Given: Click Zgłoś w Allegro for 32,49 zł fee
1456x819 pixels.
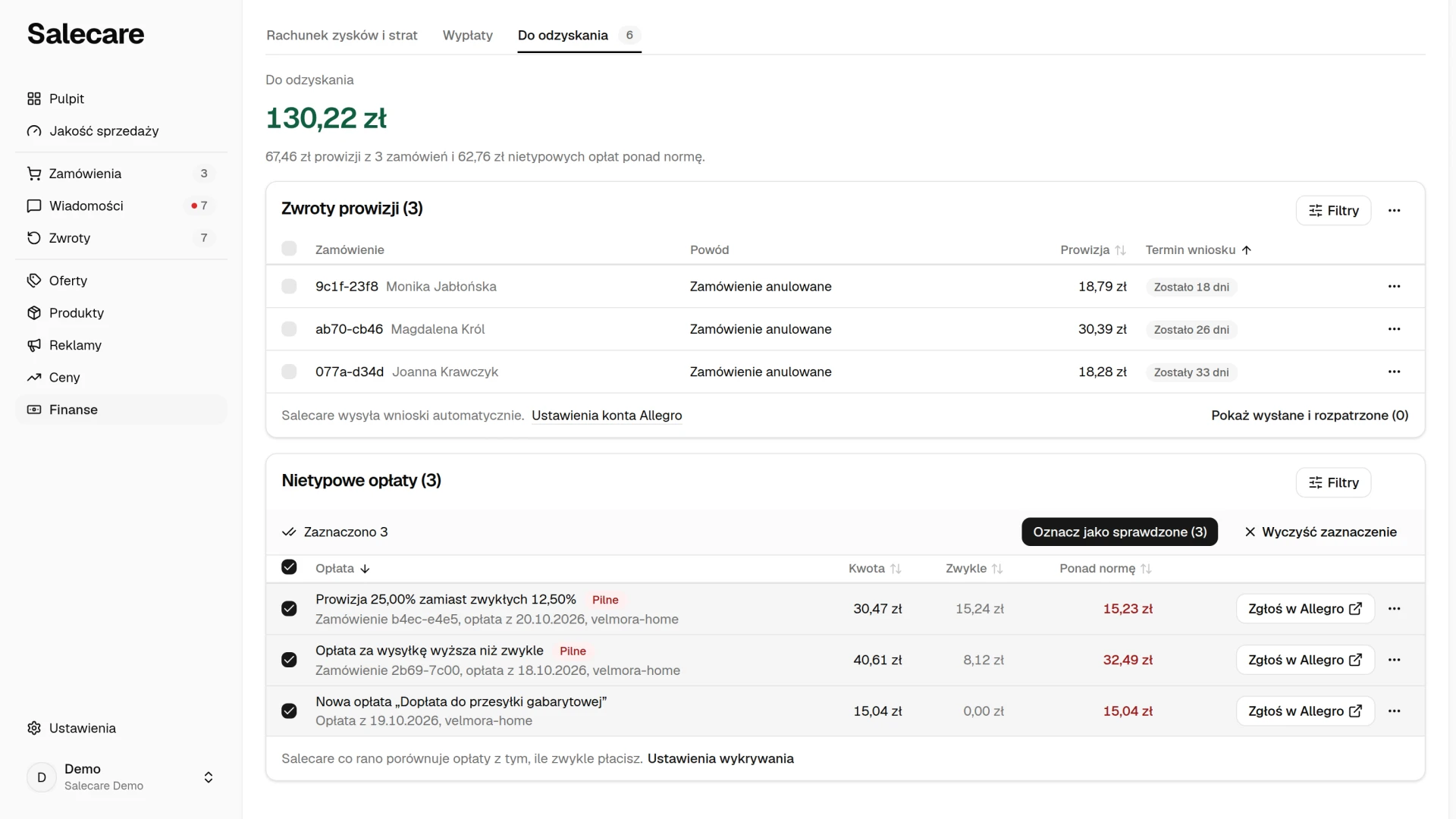Looking at the screenshot, I should tap(1305, 660).
